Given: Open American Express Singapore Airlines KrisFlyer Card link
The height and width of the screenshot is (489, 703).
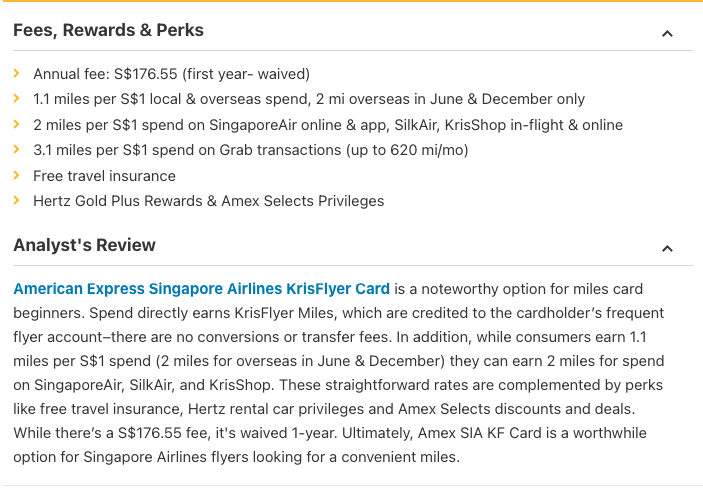Looking at the screenshot, I should 201,289.
